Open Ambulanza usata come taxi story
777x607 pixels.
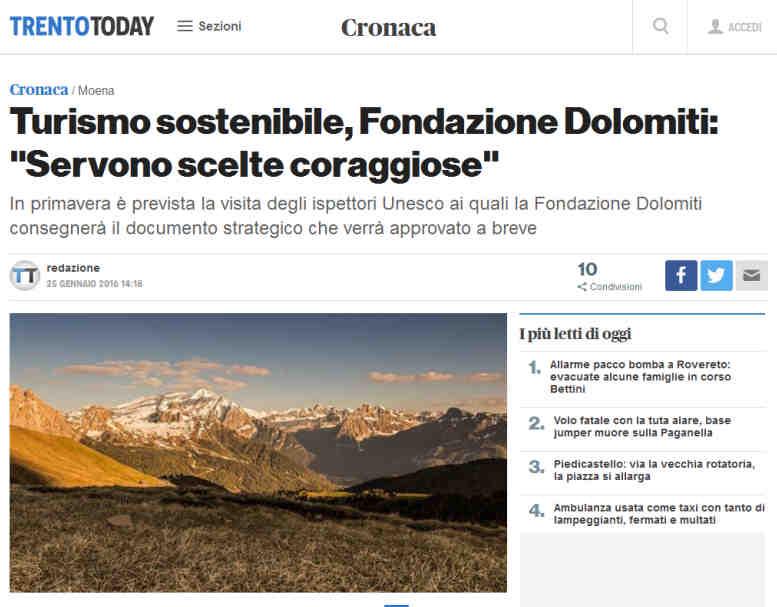(x=659, y=514)
